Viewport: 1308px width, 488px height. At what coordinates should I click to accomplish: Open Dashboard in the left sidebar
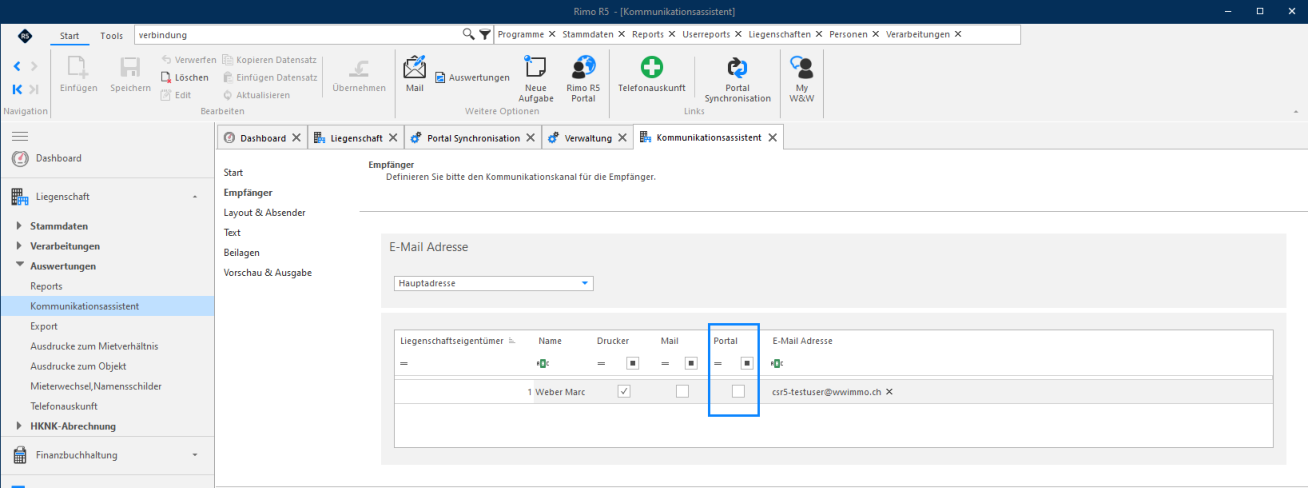coord(59,158)
